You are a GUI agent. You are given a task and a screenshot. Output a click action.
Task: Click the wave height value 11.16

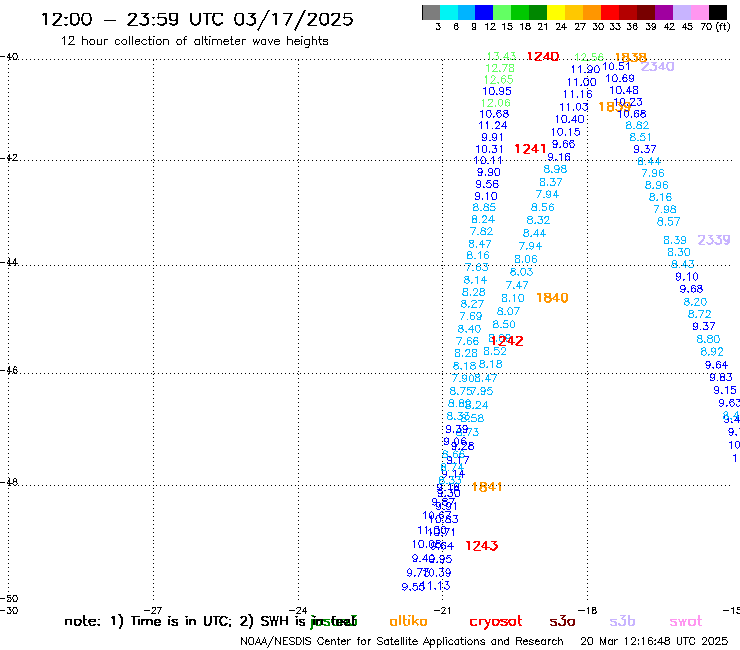click(578, 94)
